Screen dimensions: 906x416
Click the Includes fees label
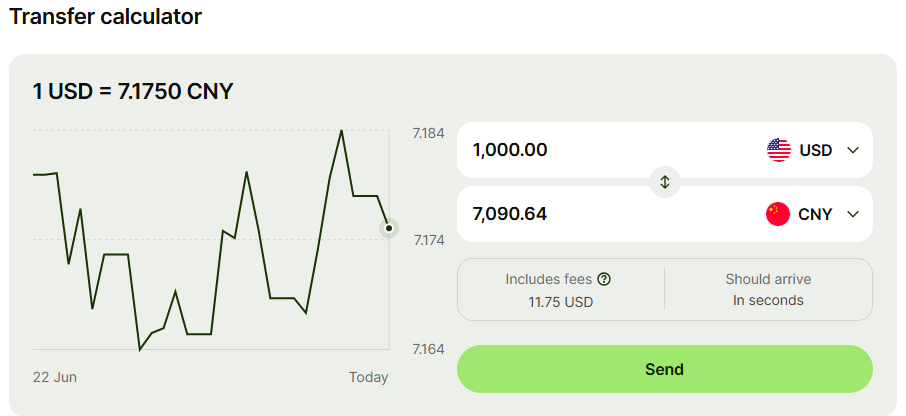[x=548, y=280]
